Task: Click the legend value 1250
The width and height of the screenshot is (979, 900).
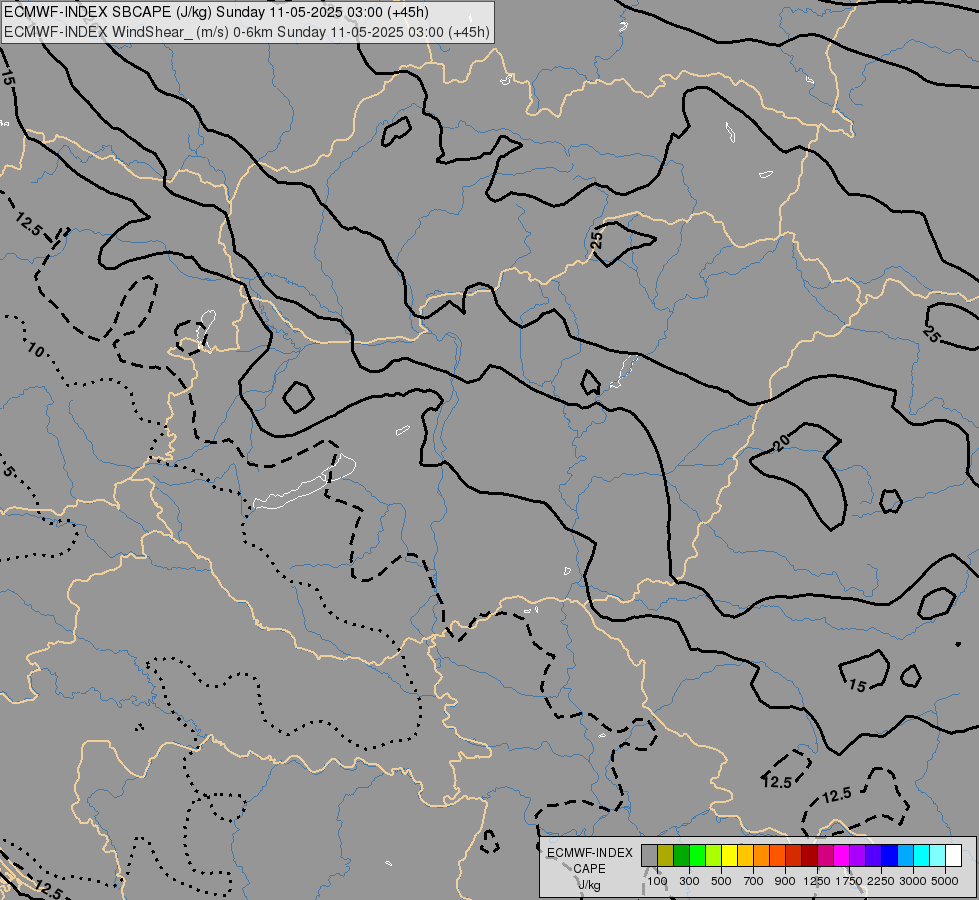Action: pyautogui.click(x=817, y=881)
